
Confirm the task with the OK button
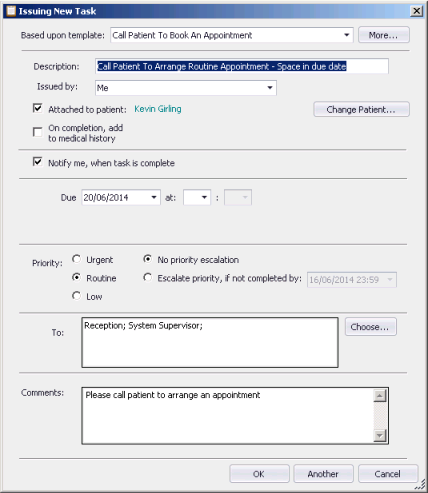259,474
